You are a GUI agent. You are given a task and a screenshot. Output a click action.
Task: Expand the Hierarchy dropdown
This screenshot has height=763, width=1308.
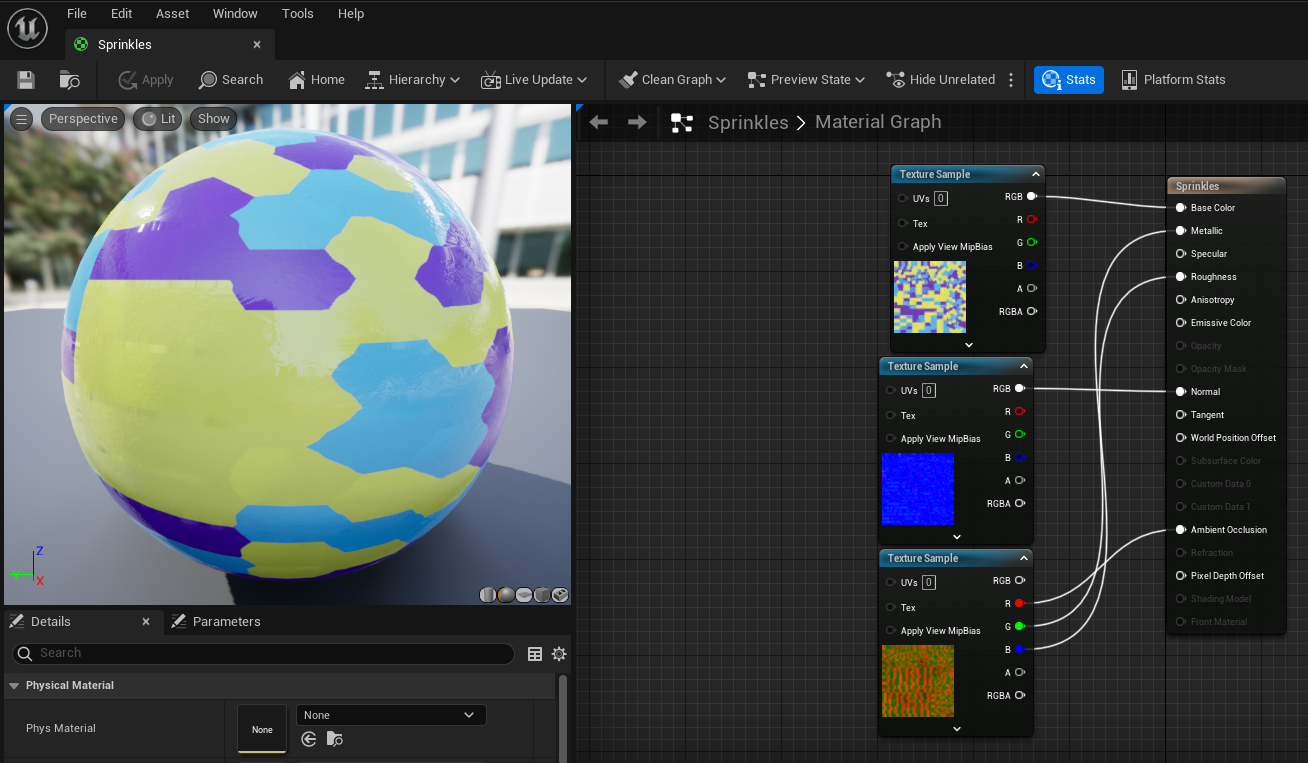pos(412,80)
